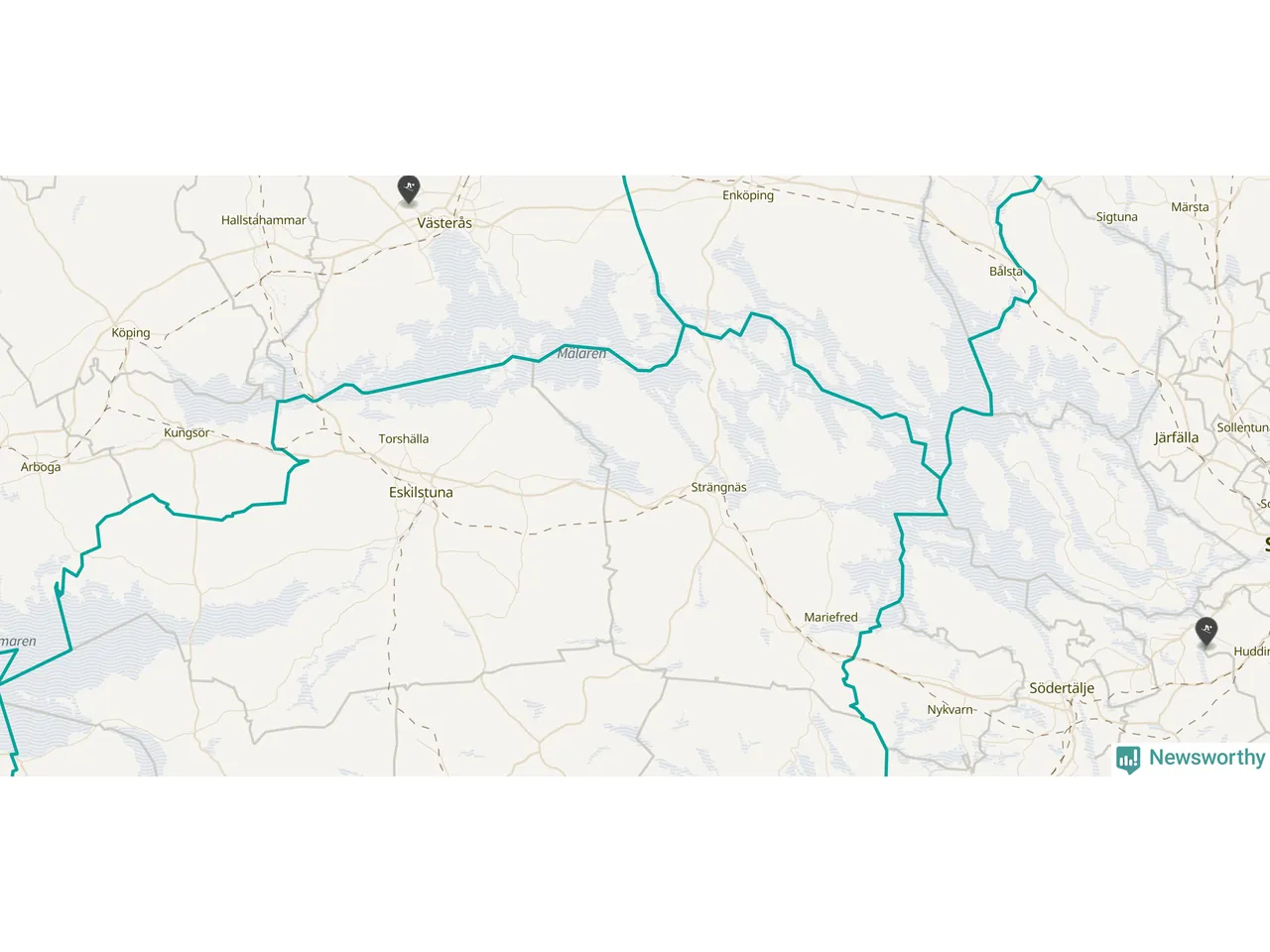The width and height of the screenshot is (1270, 952).
Task: Select the Köping town label
Action: tap(131, 333)
